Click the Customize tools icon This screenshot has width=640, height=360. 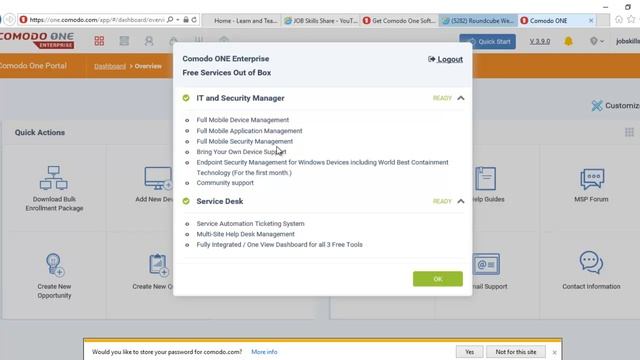pyautogui.click(x=597, y=106)
